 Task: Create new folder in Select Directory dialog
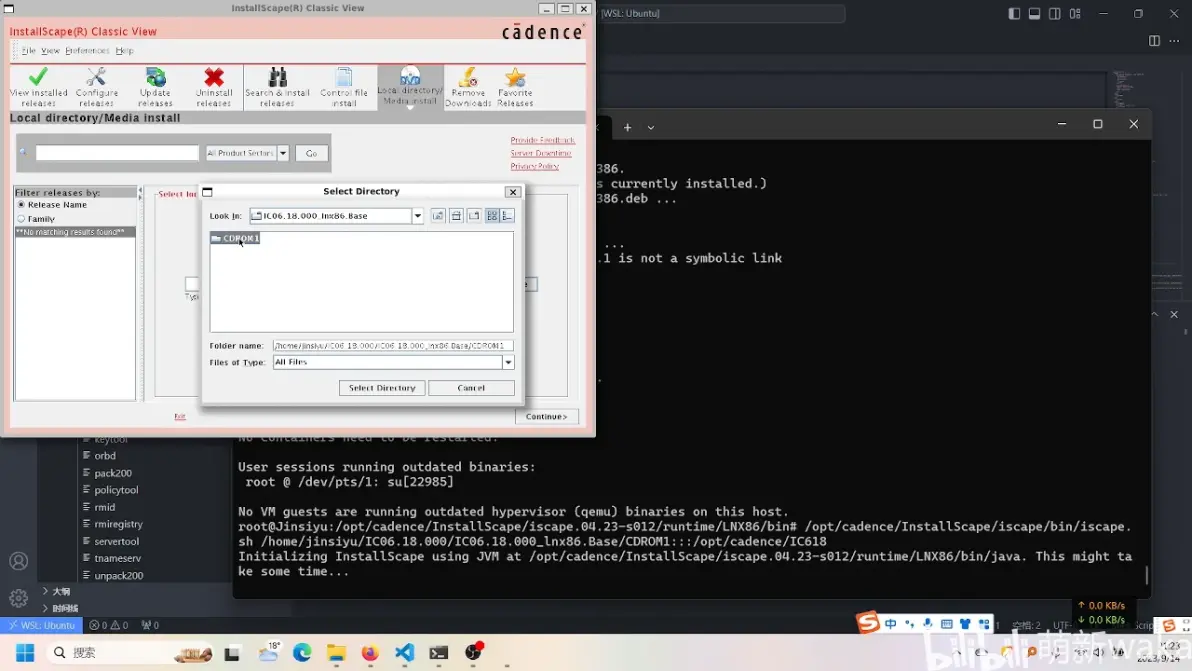(474, 216)
